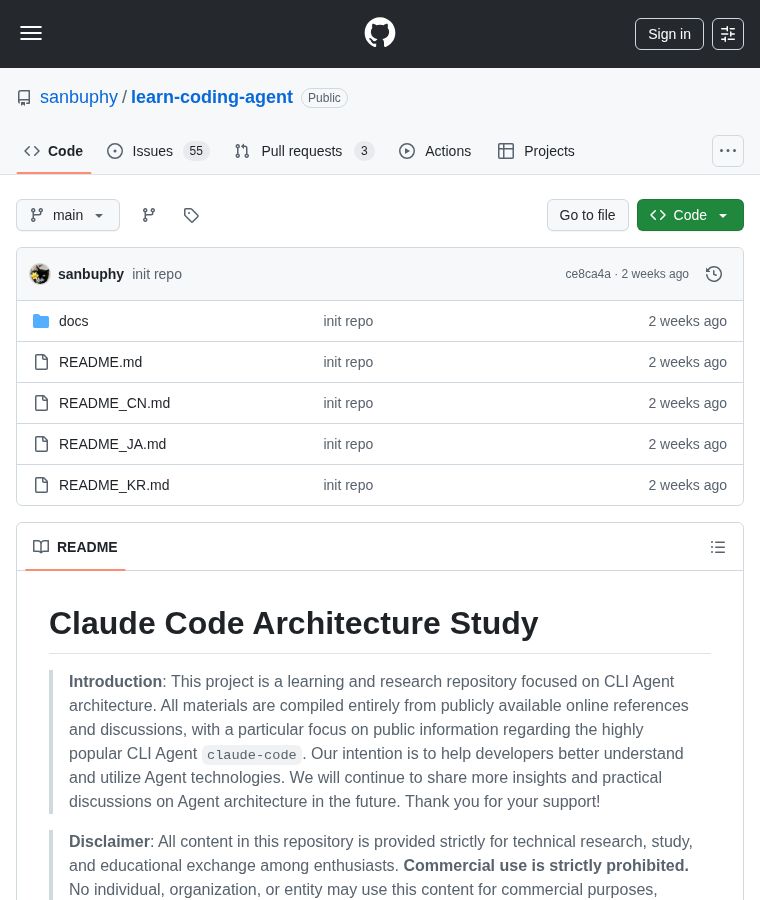
Task: Open init repo commit for README_KR.md row
Action: 348,485
